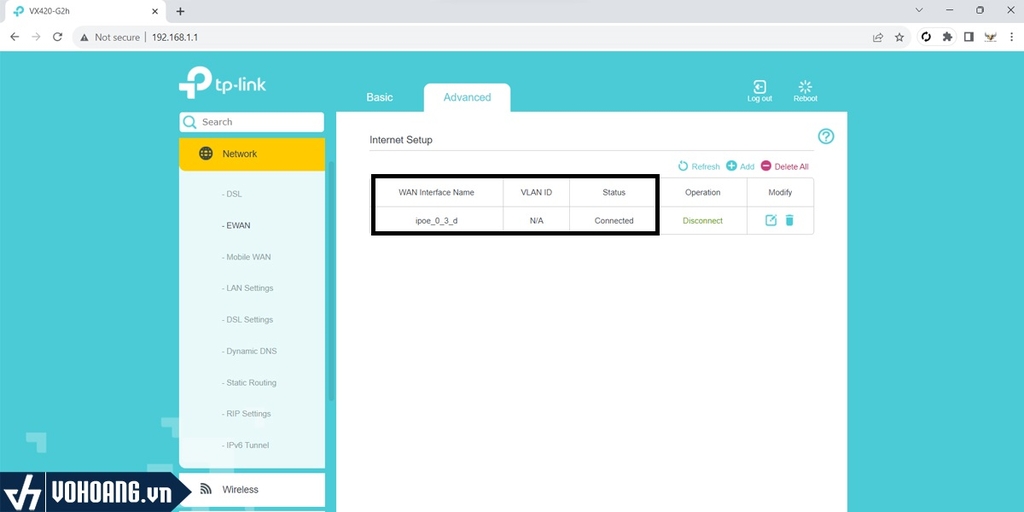1024x512 pixels.
Task: Edit the ipoe_0_3_d connection
Action: click(771, 220)
